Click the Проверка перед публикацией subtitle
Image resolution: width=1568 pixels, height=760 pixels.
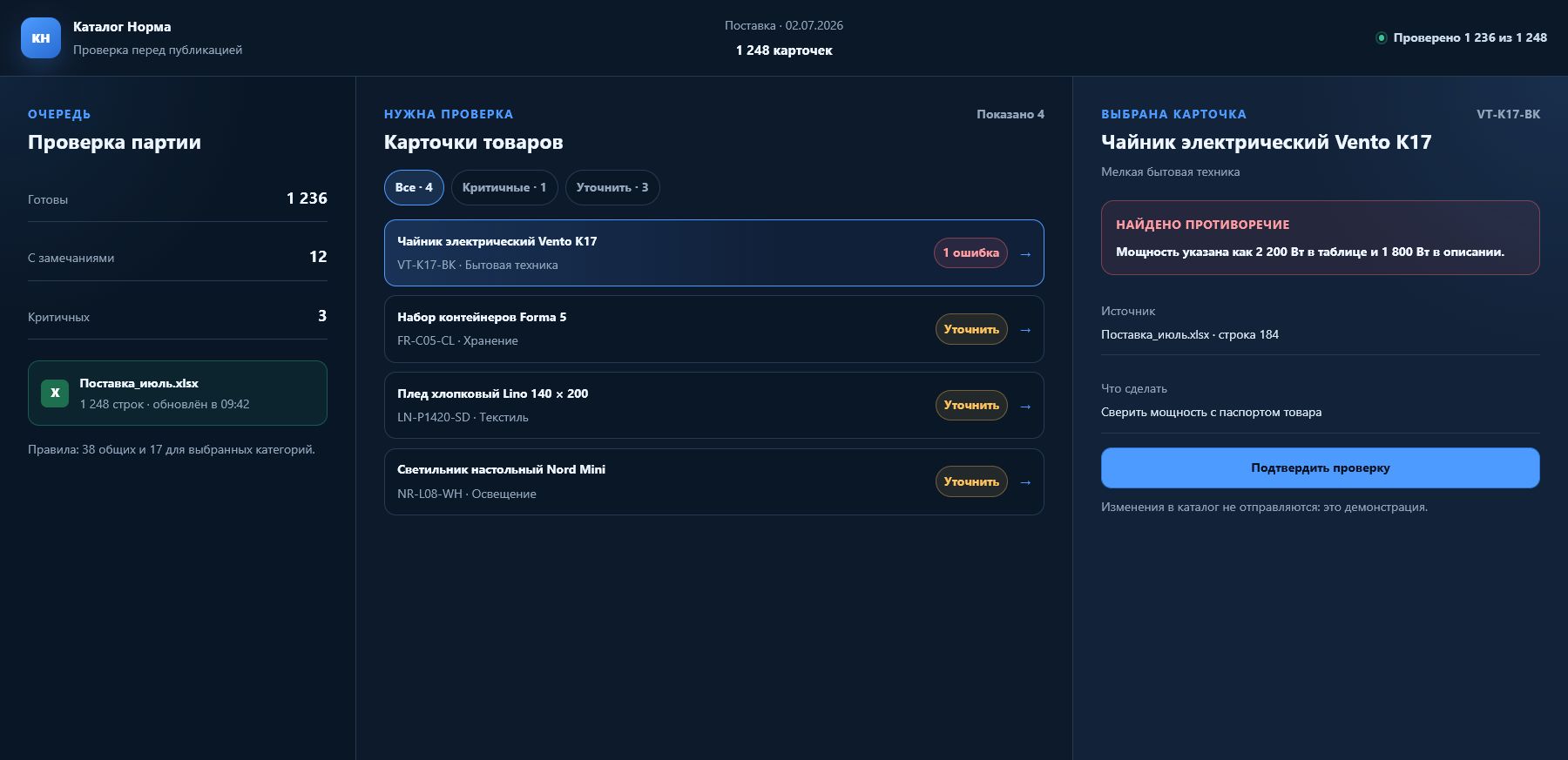(x=158, y=50)
